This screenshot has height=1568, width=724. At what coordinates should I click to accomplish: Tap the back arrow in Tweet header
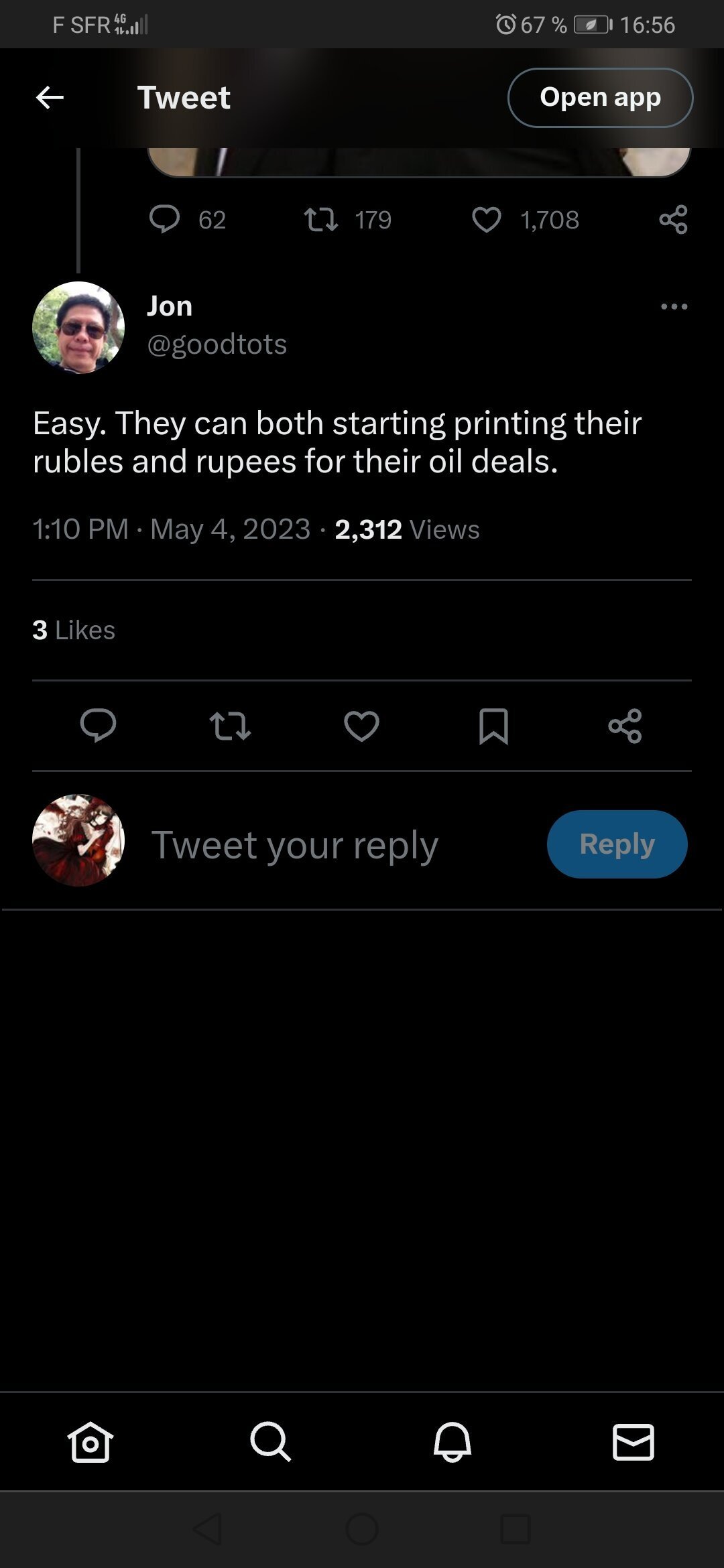click(50, 98)
